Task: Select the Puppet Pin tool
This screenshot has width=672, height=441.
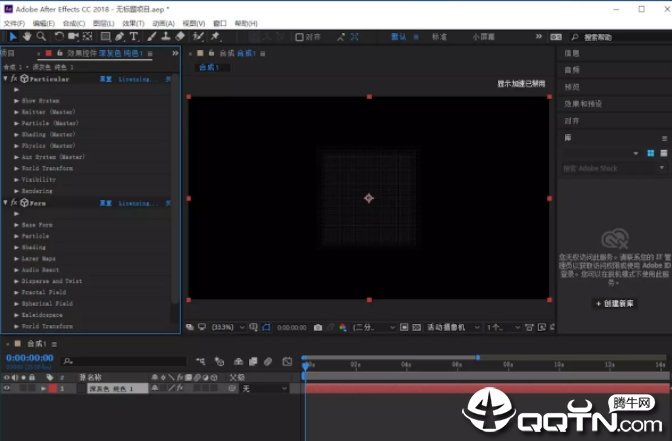Action: click(x=215, y=37)
